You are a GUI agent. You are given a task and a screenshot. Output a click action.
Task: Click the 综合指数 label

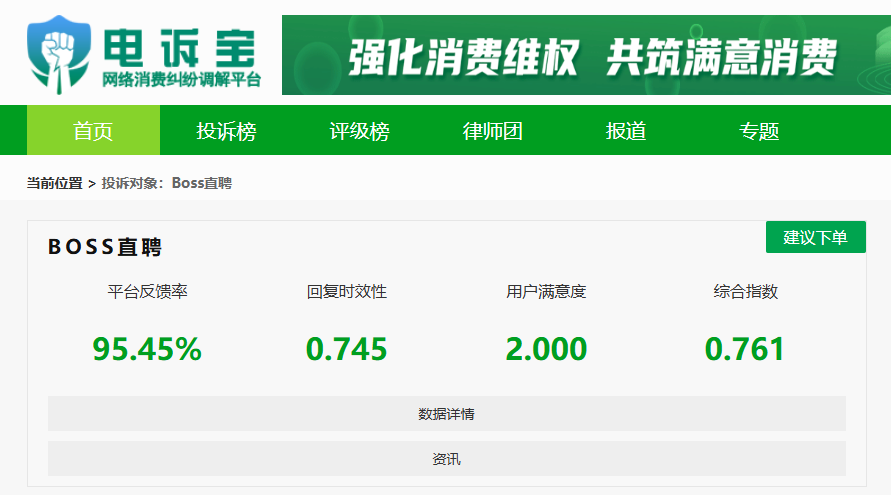point(746,292)
